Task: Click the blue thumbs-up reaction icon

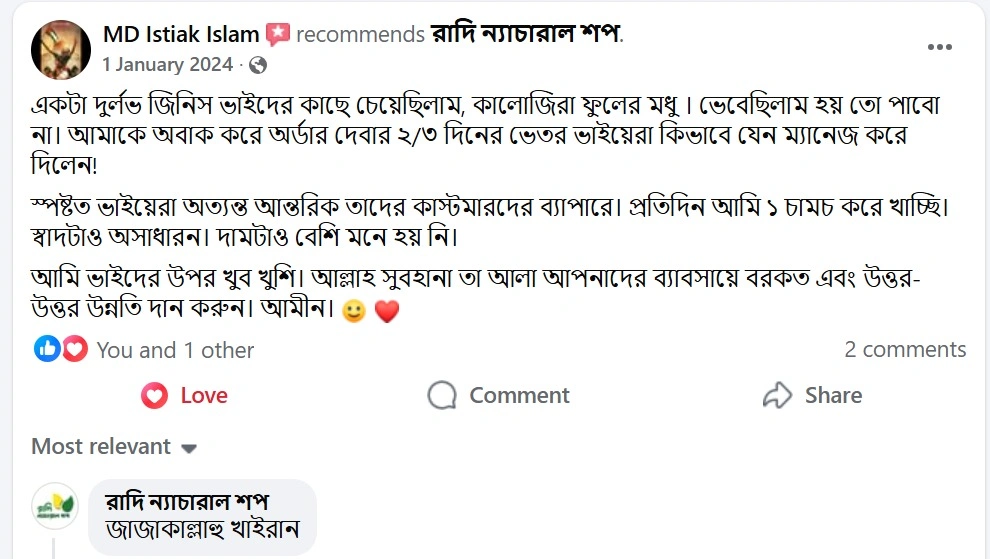Action: pos(47,349)
